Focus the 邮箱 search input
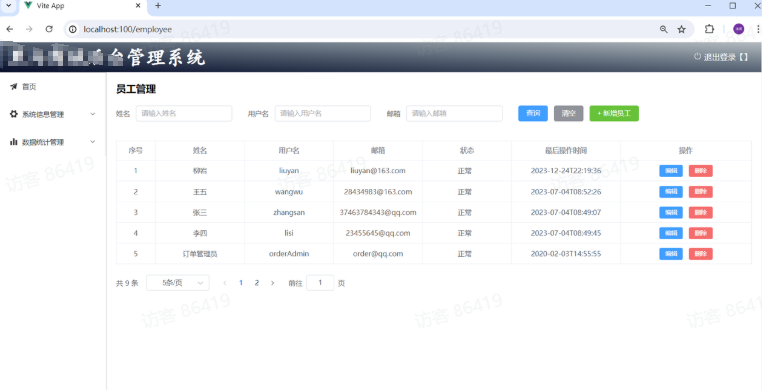 pyautogui.click(x=454, y=113)
